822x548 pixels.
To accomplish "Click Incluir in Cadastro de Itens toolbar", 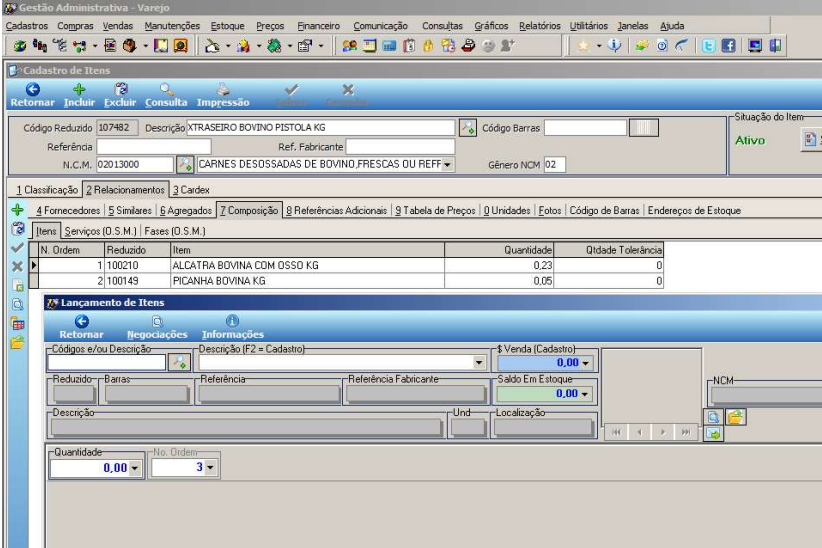I will tap(79, 95).
